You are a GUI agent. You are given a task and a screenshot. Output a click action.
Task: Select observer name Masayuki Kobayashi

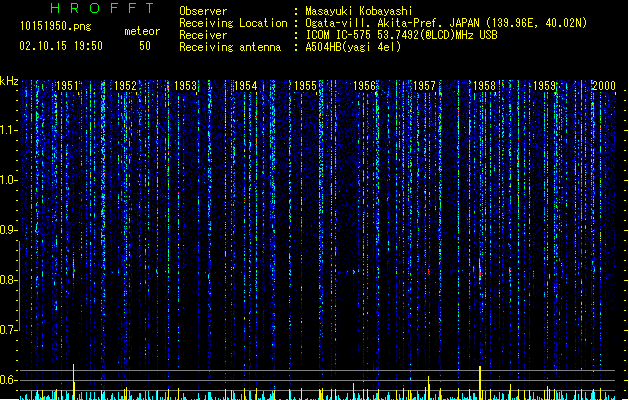tap(359, 11)
